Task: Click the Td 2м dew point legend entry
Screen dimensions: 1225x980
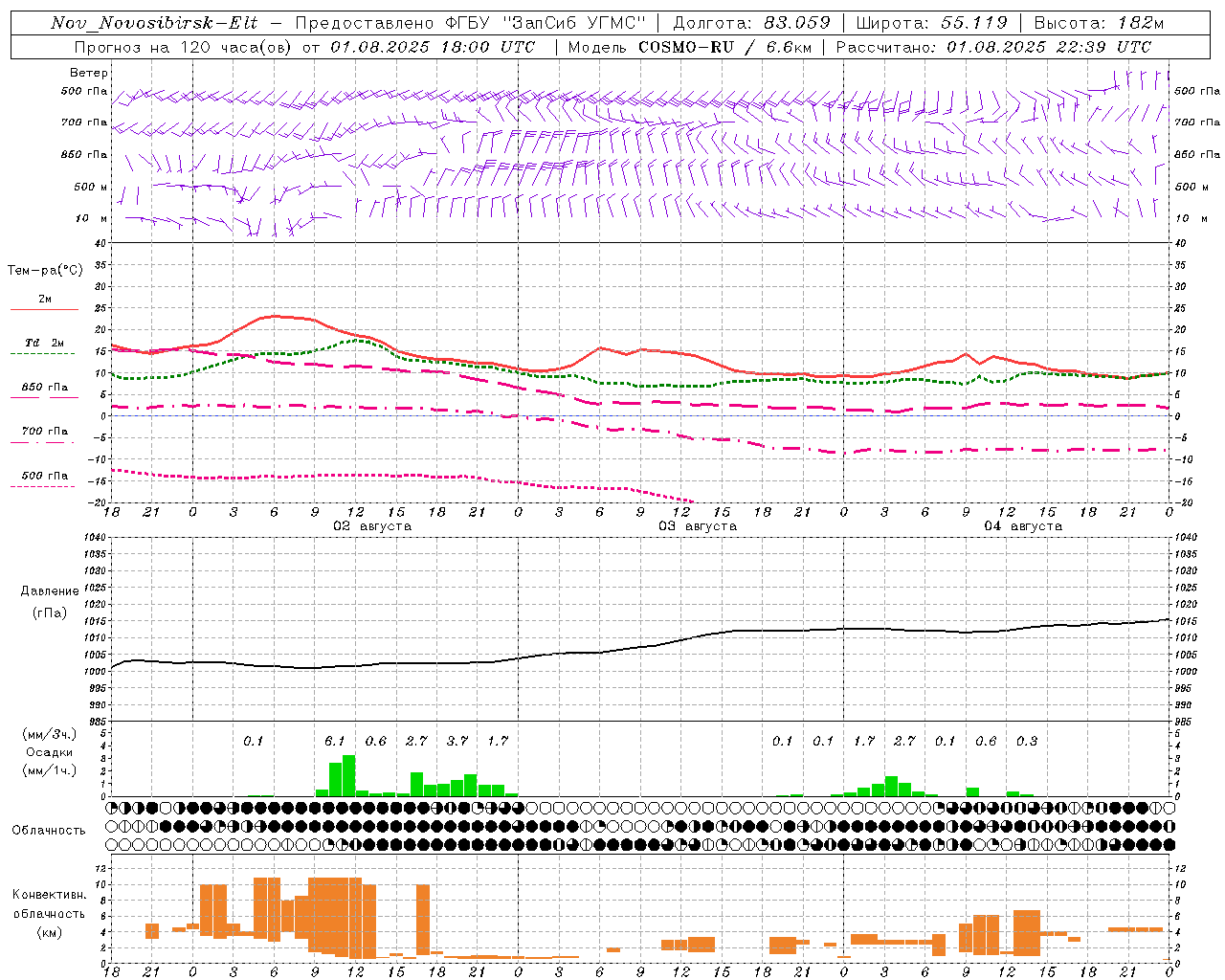Action: point(44,343)
